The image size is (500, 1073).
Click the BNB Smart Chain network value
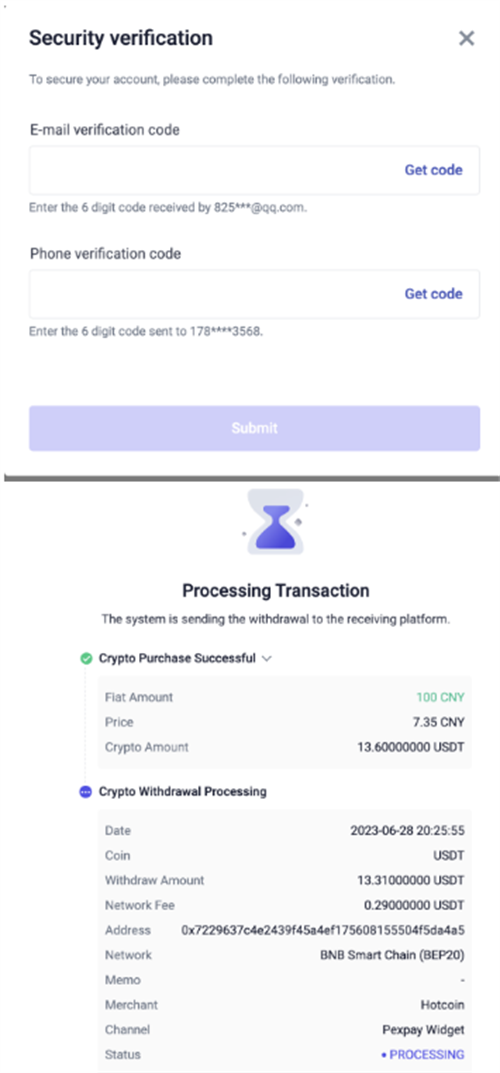point(392,955)
